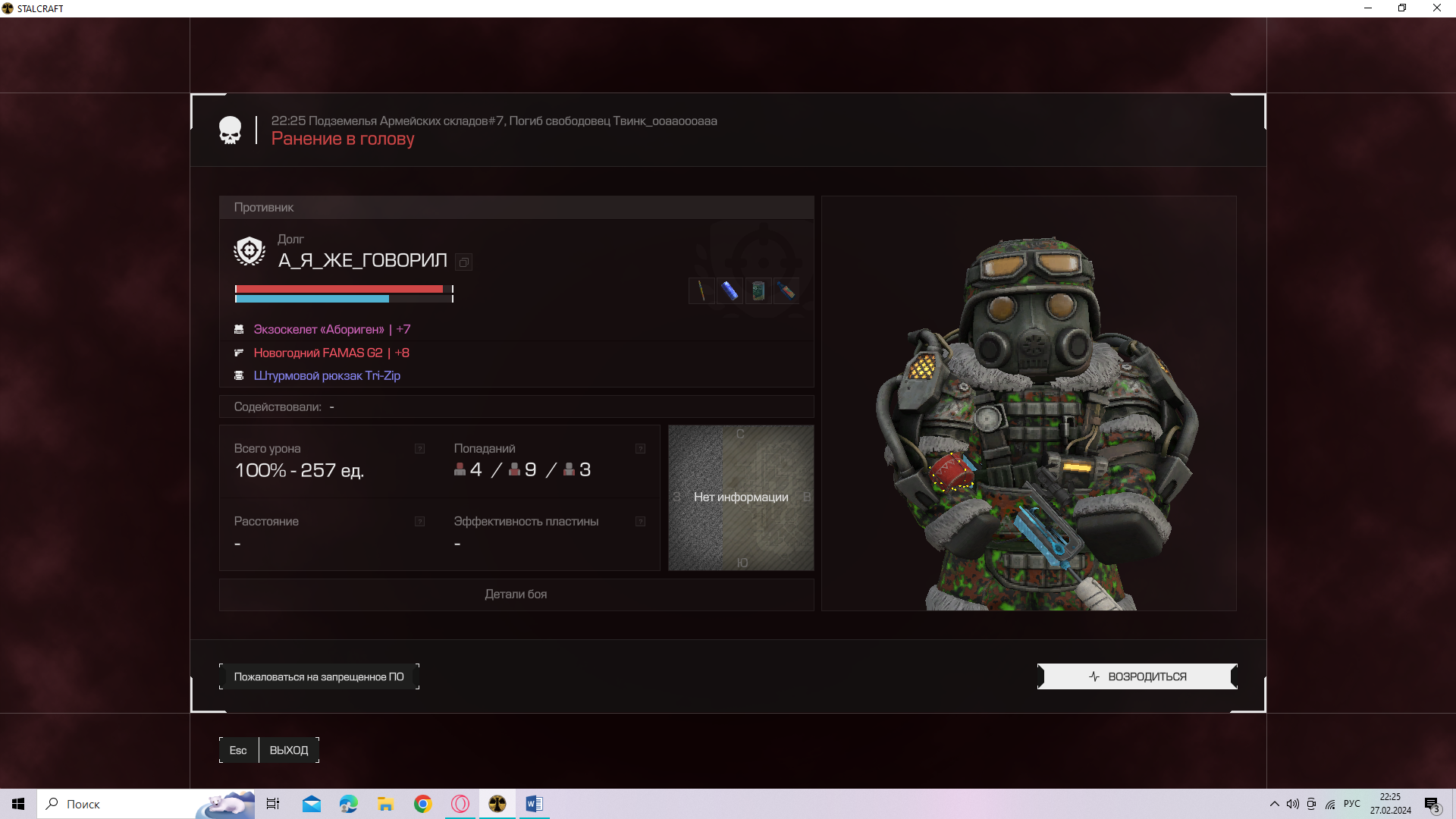This screenshot has height=819, width=1456.
Task: Click the Esc key hint
Action: pos(238,750)
